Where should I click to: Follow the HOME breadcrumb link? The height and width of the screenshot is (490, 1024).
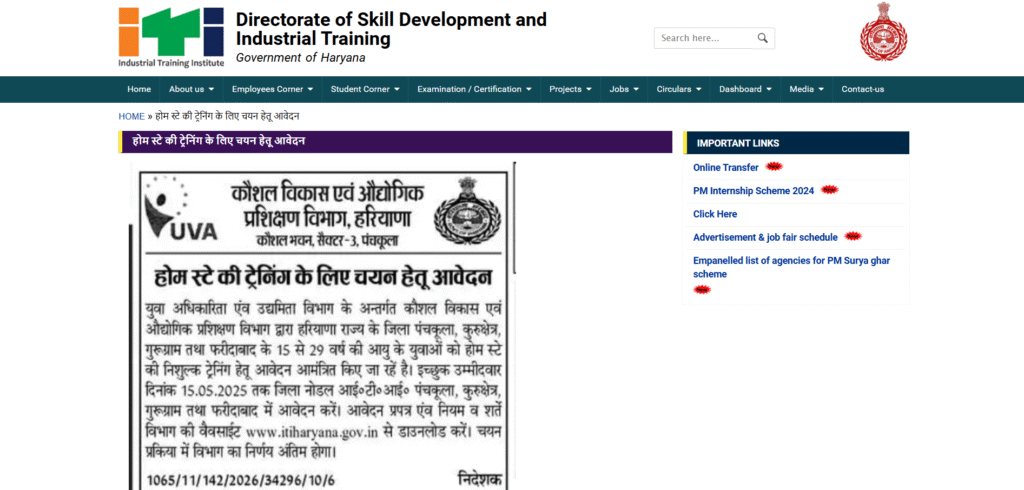tap(131, 116)
